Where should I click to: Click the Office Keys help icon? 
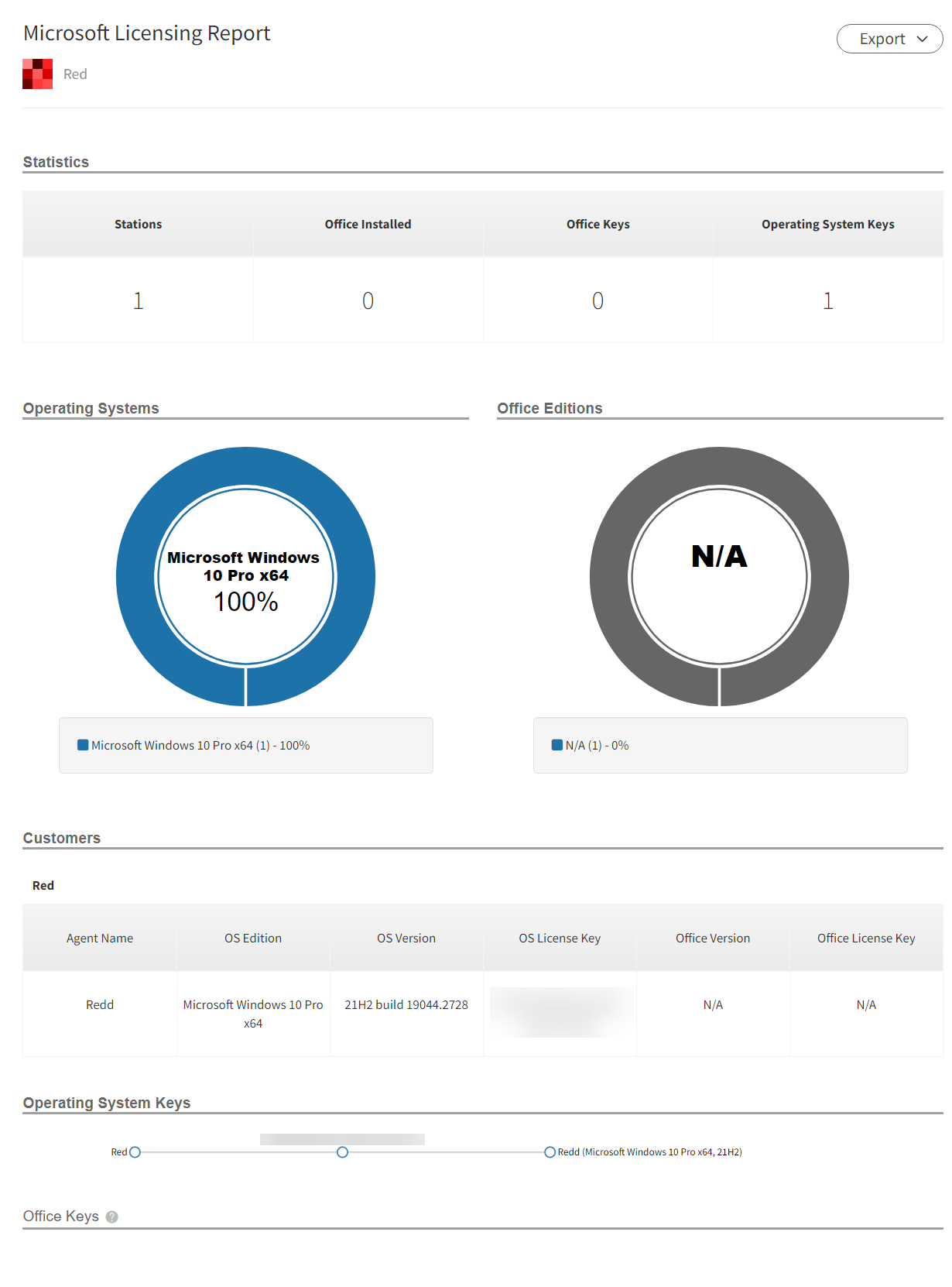[x=112, y=1217]
